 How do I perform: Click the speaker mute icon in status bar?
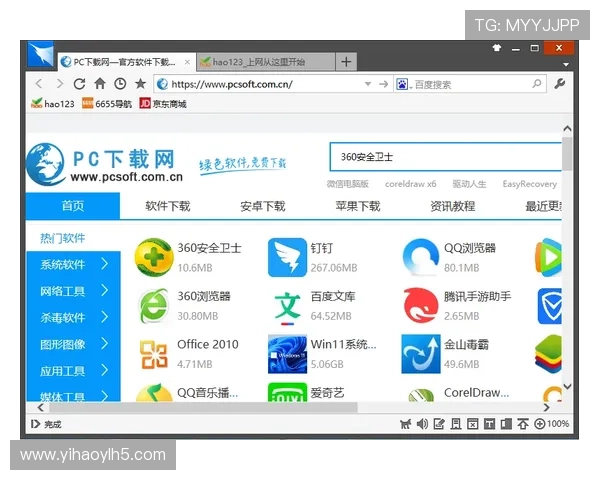pos(422,424)
